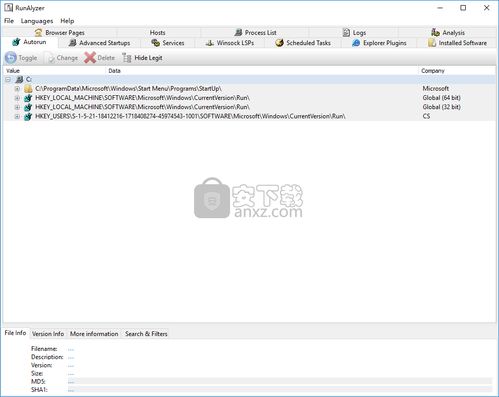The width and height of the screenshot is (499, 397).
Task: Click the RunAlyzer title bar icon
Action: click(x=8, y=7)
